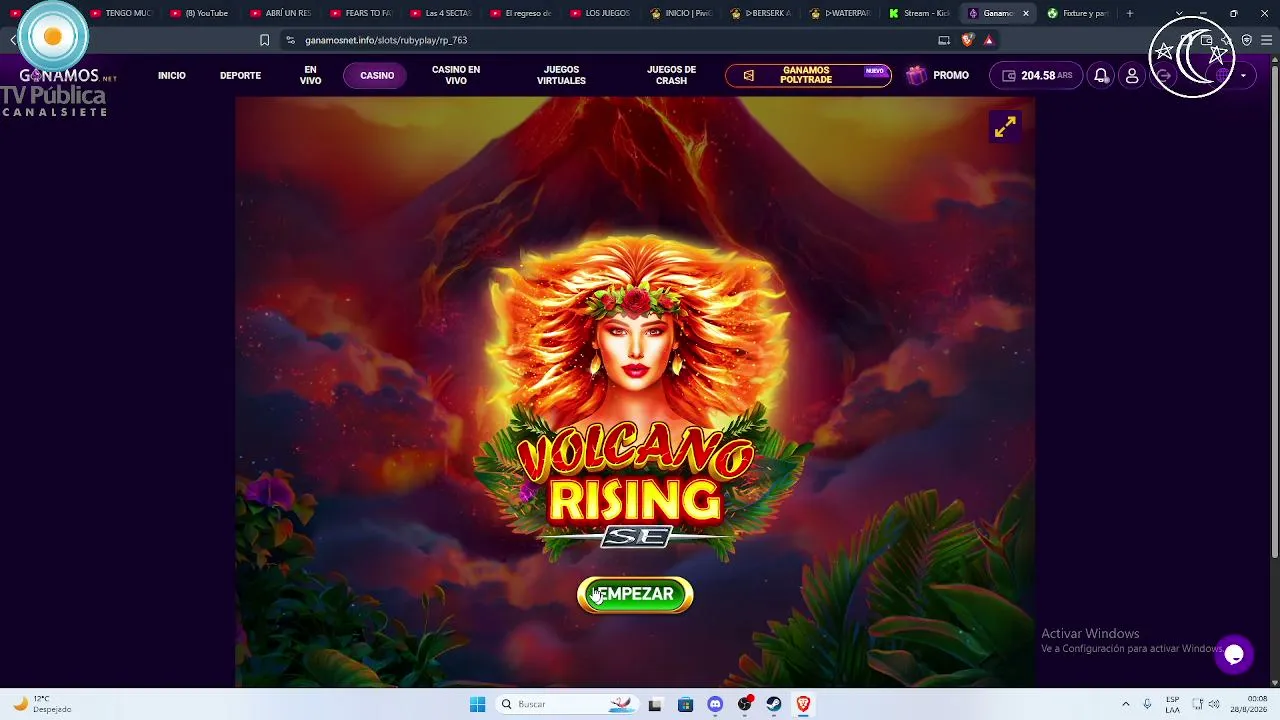The width and height of the screenshot is (1280, 720).
Task: Switch to the LOS JUEGOS tab
Action: tap(601, 13)
